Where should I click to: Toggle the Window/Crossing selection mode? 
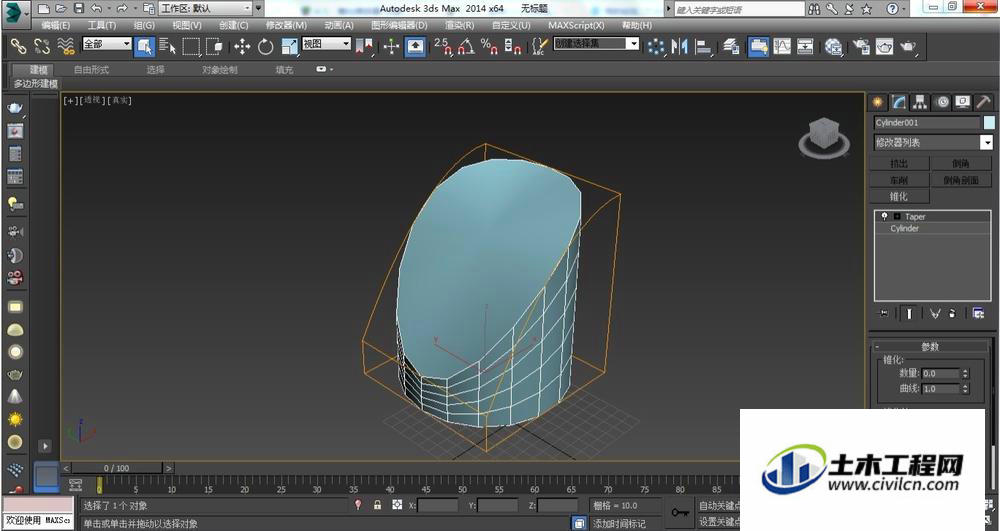214,47
